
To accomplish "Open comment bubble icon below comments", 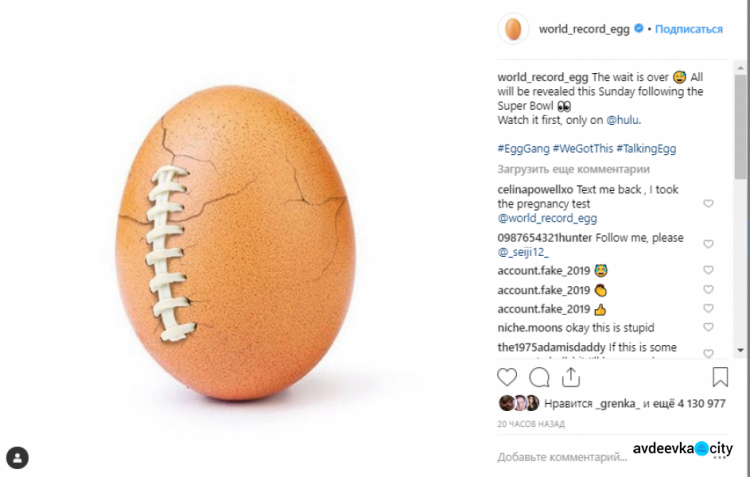I will click(x=539, y=377).
